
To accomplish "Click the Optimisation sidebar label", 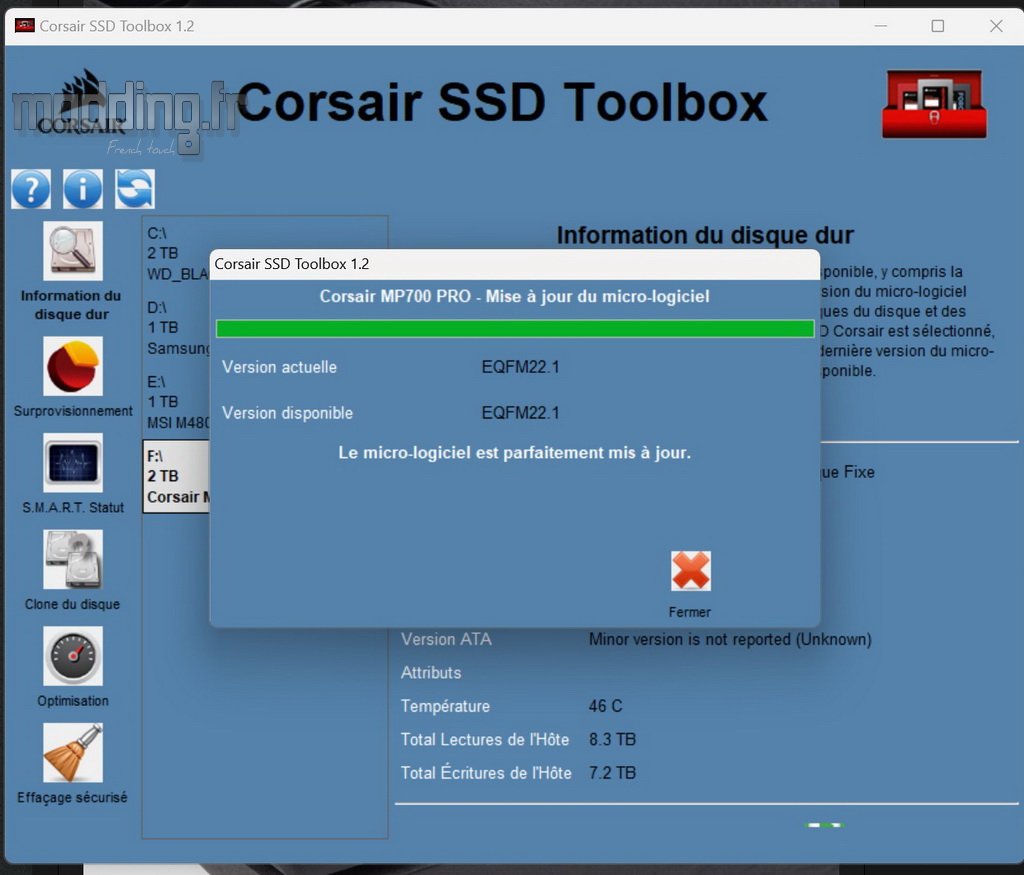I will click(x=73, y=701).
